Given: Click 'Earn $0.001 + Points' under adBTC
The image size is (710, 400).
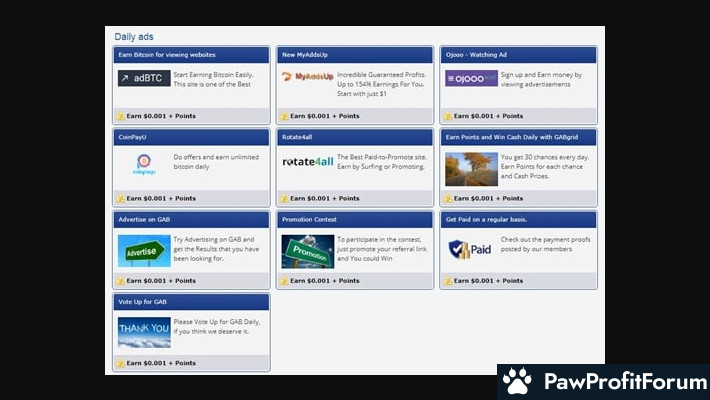Looking at the screenshot, I should (161, 116).
